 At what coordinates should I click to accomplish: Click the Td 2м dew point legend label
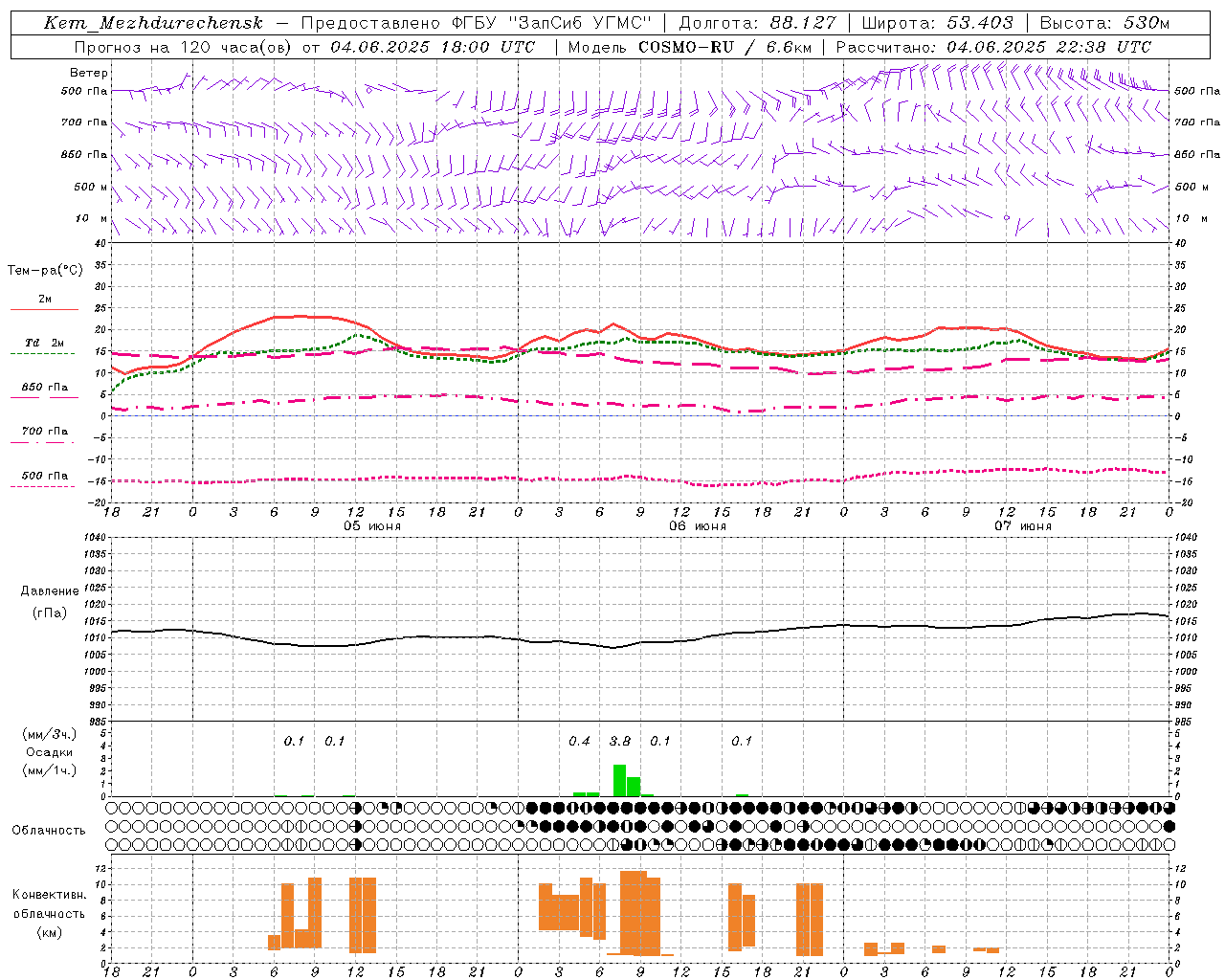(44, 343)
